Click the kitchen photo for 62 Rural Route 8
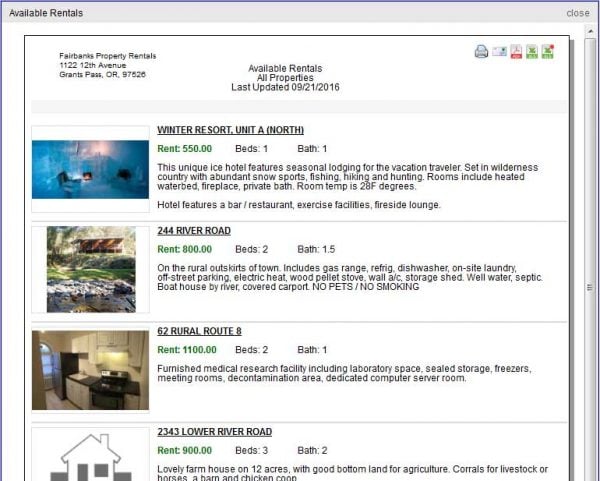 coord(90,370)
